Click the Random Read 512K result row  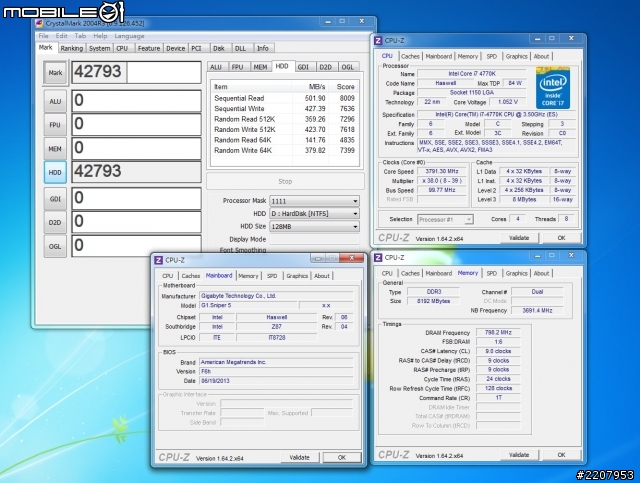pos(284,119)
